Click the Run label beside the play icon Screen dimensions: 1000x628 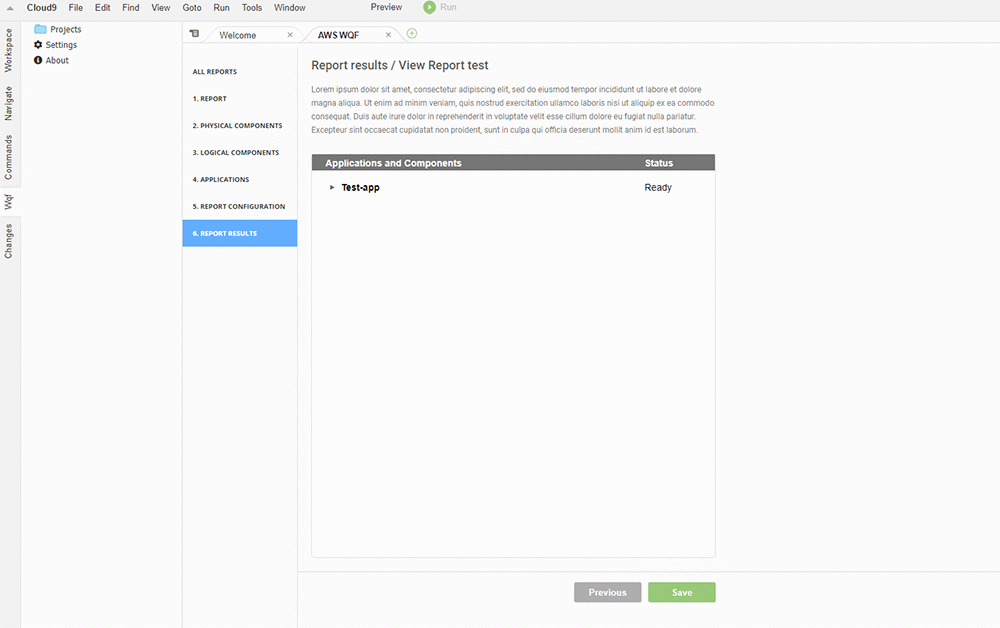pos(448,7)
